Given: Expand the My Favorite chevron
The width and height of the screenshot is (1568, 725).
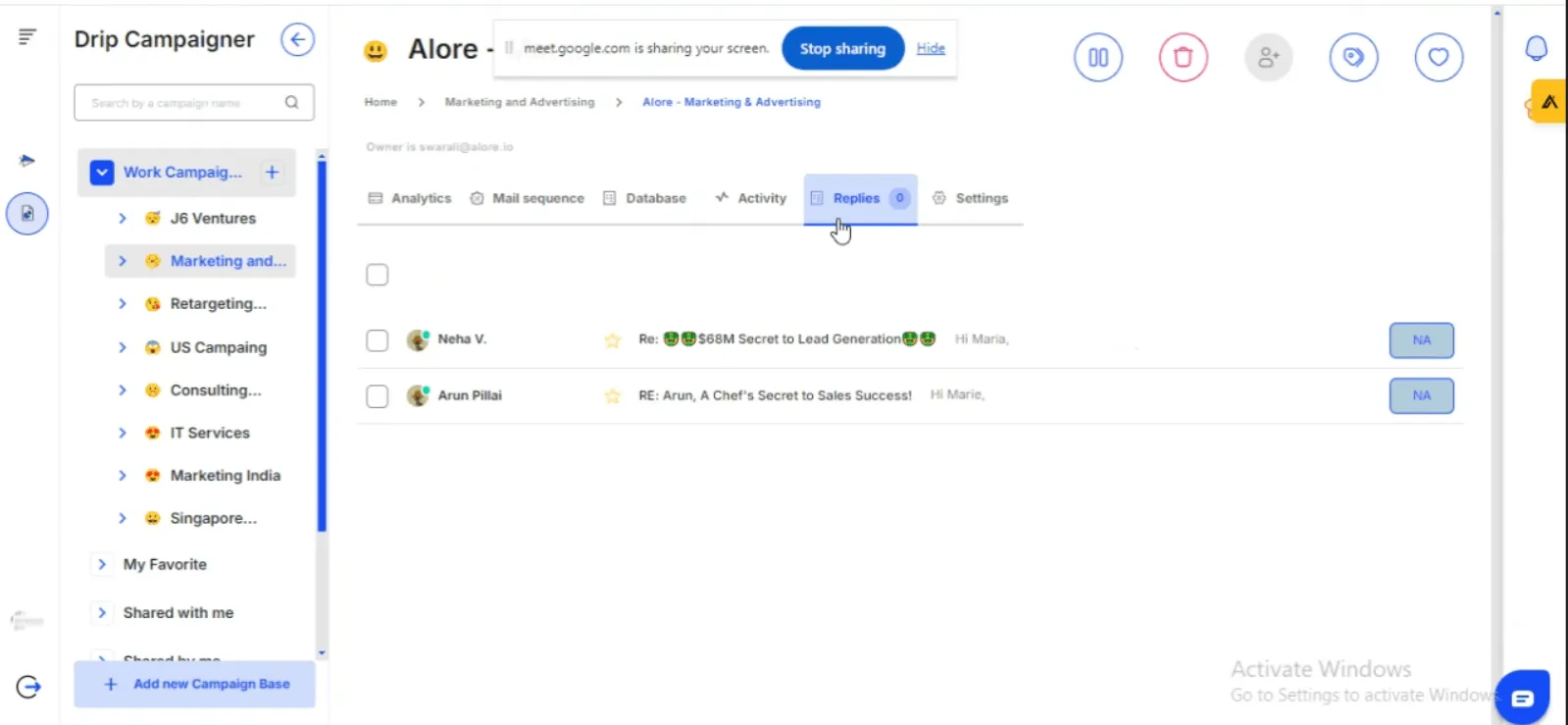Looking at the screenshot, I should click(102, 564).
